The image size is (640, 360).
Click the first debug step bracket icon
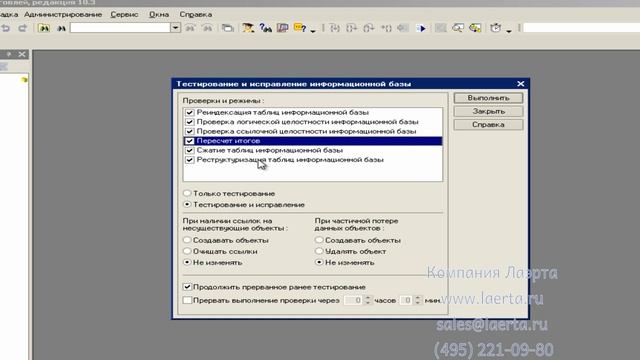pyautogui.click(x=335, y=28)
